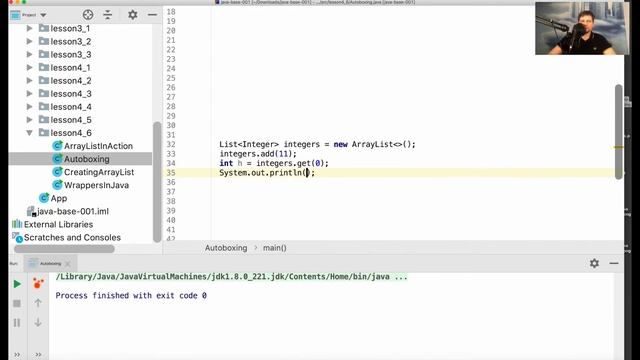Image resolution: width=640 pixels, height=360 pixels.
Task: Expand the lesson4_2 folder
Action: click(29, 81)
